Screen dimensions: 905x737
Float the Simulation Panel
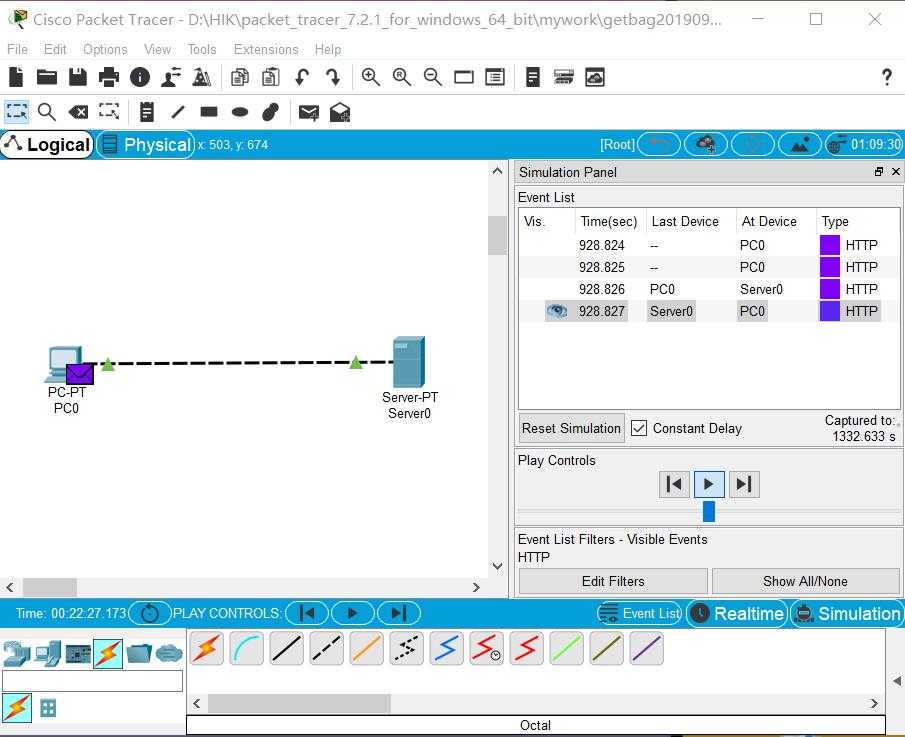click(x=879, y=171)
